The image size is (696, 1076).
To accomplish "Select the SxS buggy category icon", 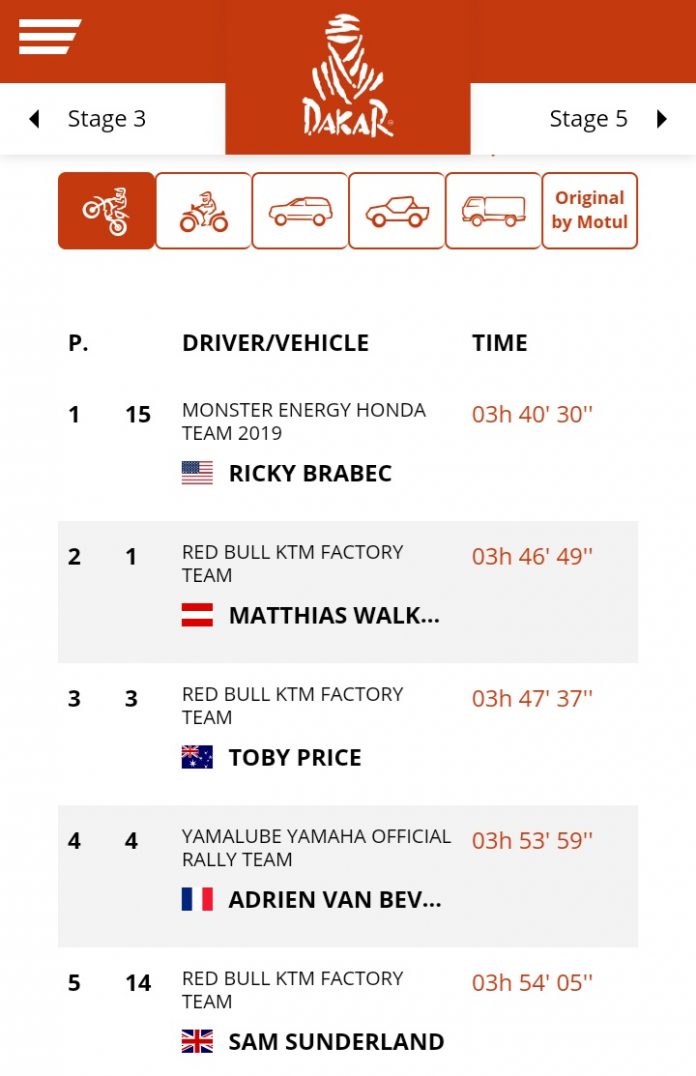I will [397, 211].
